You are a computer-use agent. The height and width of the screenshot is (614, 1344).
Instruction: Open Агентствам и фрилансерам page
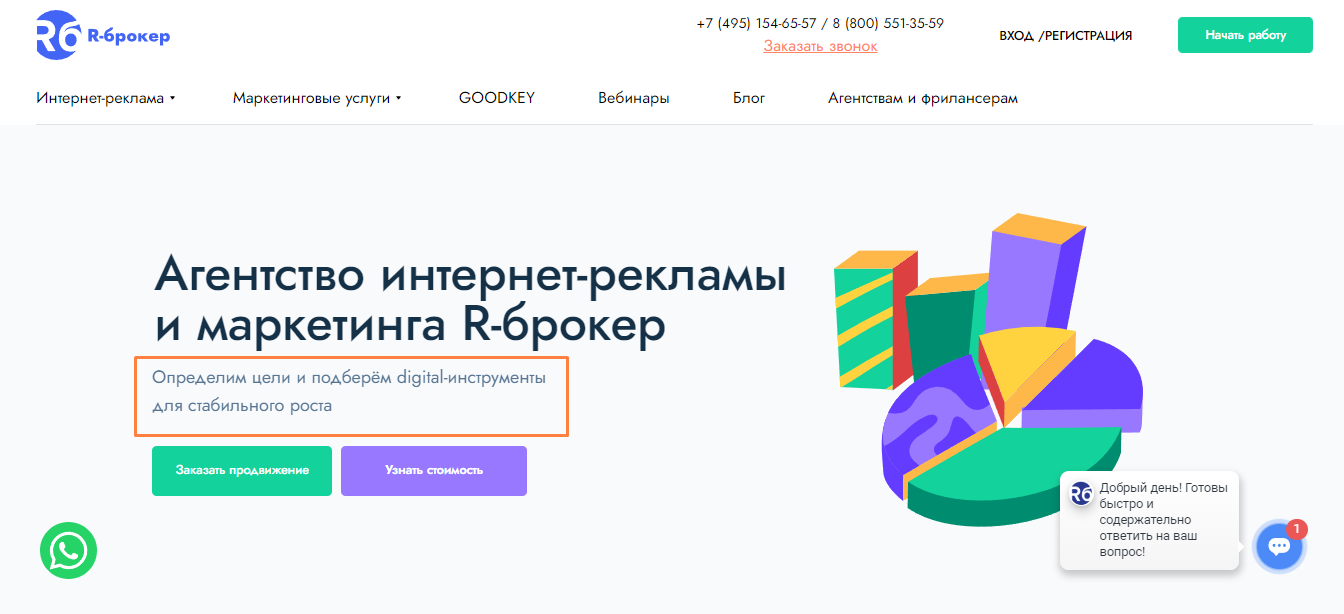click(923, 98)
